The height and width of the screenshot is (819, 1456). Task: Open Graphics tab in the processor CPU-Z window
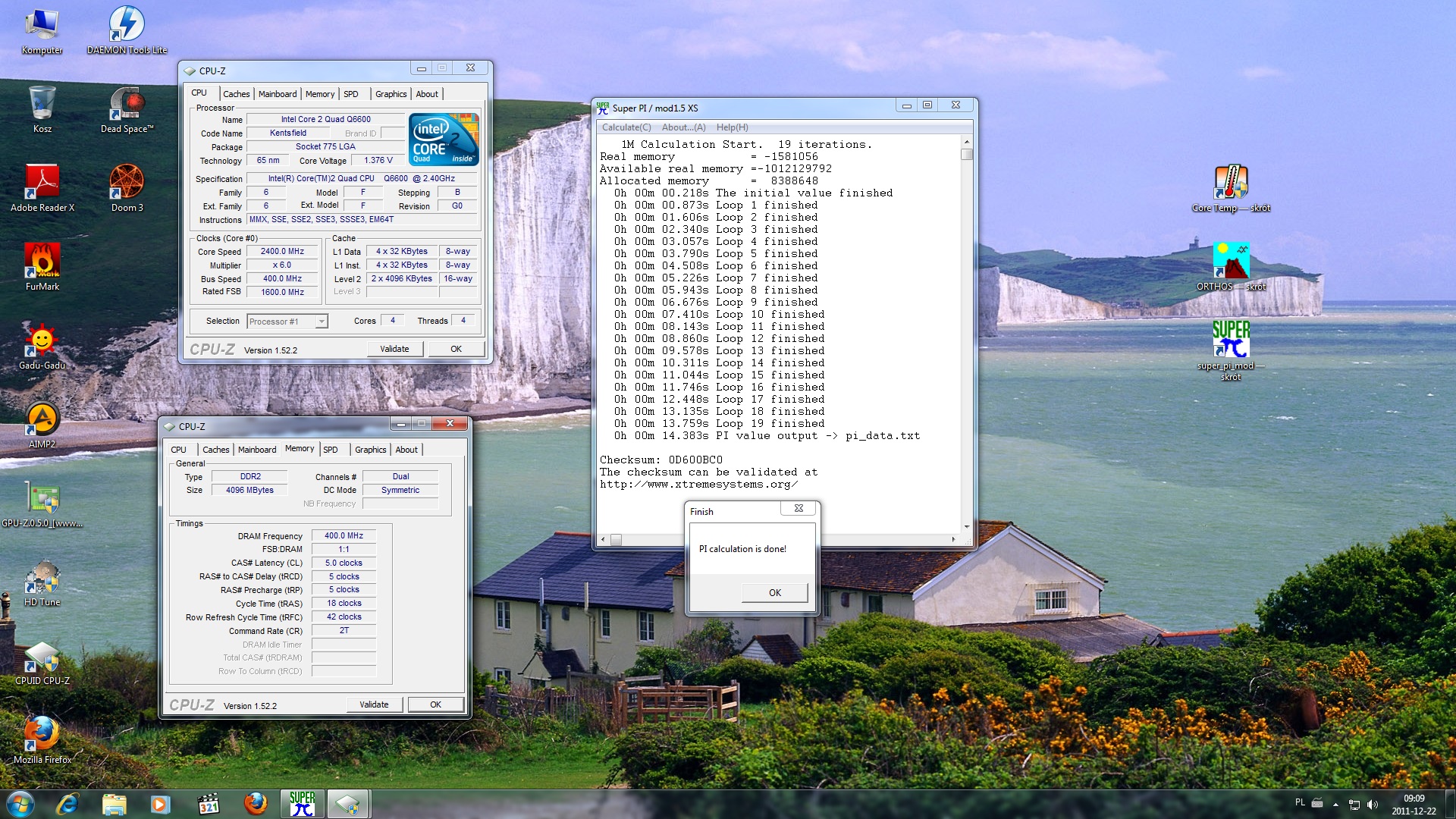click(x=391, y=94)
